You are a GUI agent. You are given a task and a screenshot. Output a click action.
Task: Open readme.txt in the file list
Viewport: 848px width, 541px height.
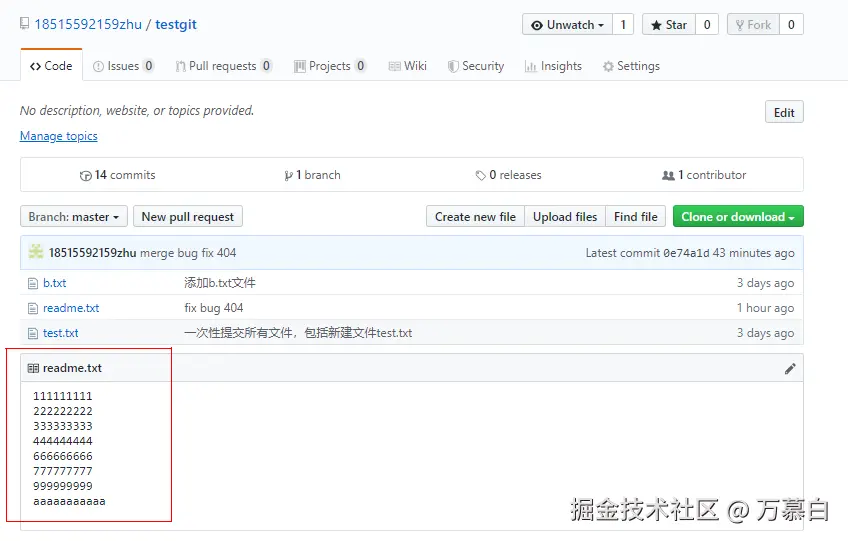[71, 308]
